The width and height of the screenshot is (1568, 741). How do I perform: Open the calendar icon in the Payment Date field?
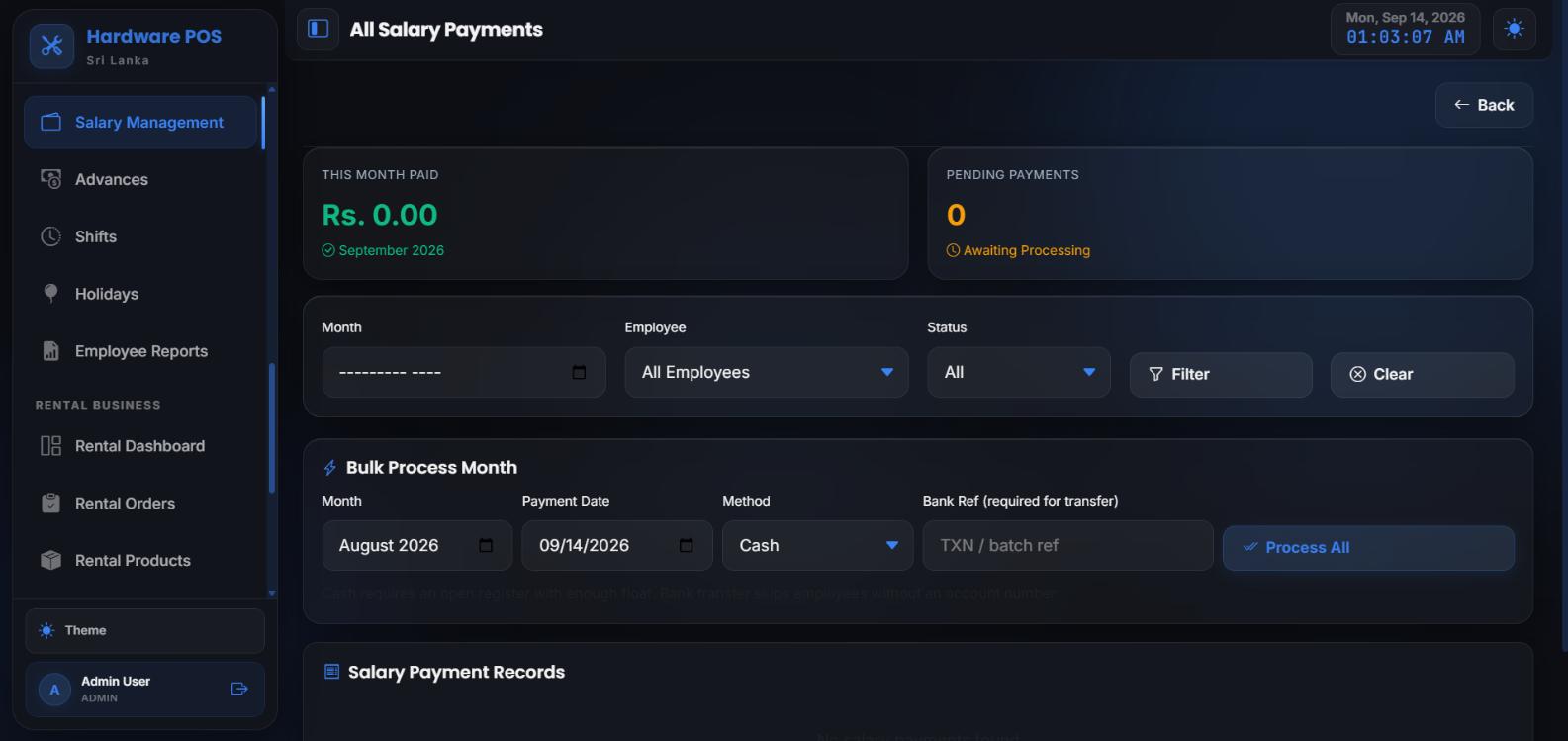687,546
